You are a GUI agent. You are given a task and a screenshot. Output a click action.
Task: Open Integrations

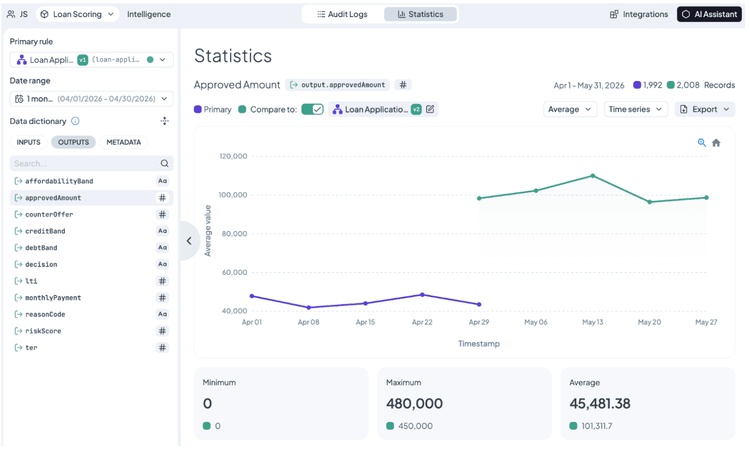coord(639,14)
